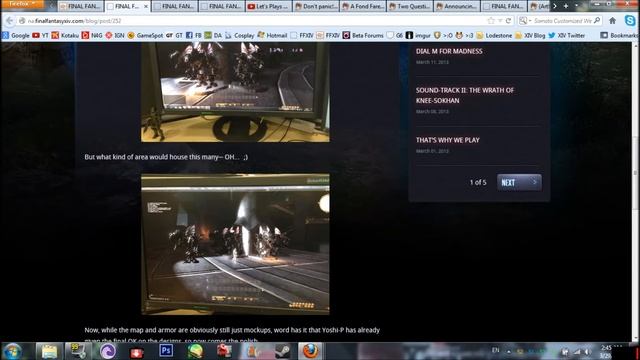Switch to the Let's Plays YouTube tab
This screenshot has height=360, width=640.
coord(269,7)
